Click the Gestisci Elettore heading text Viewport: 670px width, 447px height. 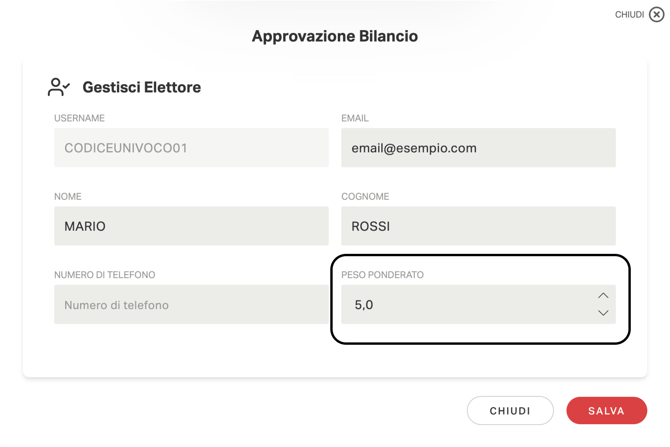click(x=141, y=88)
